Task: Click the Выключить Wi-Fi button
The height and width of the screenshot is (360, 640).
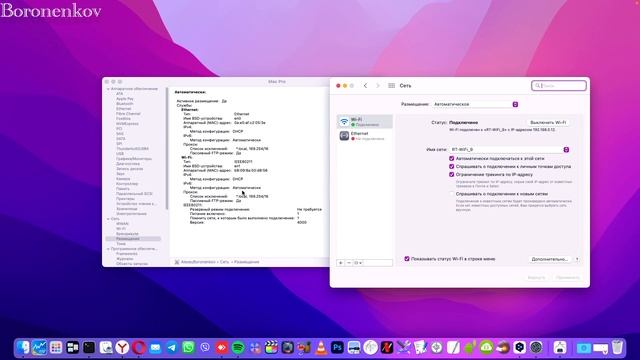Action: coord(548,122)
